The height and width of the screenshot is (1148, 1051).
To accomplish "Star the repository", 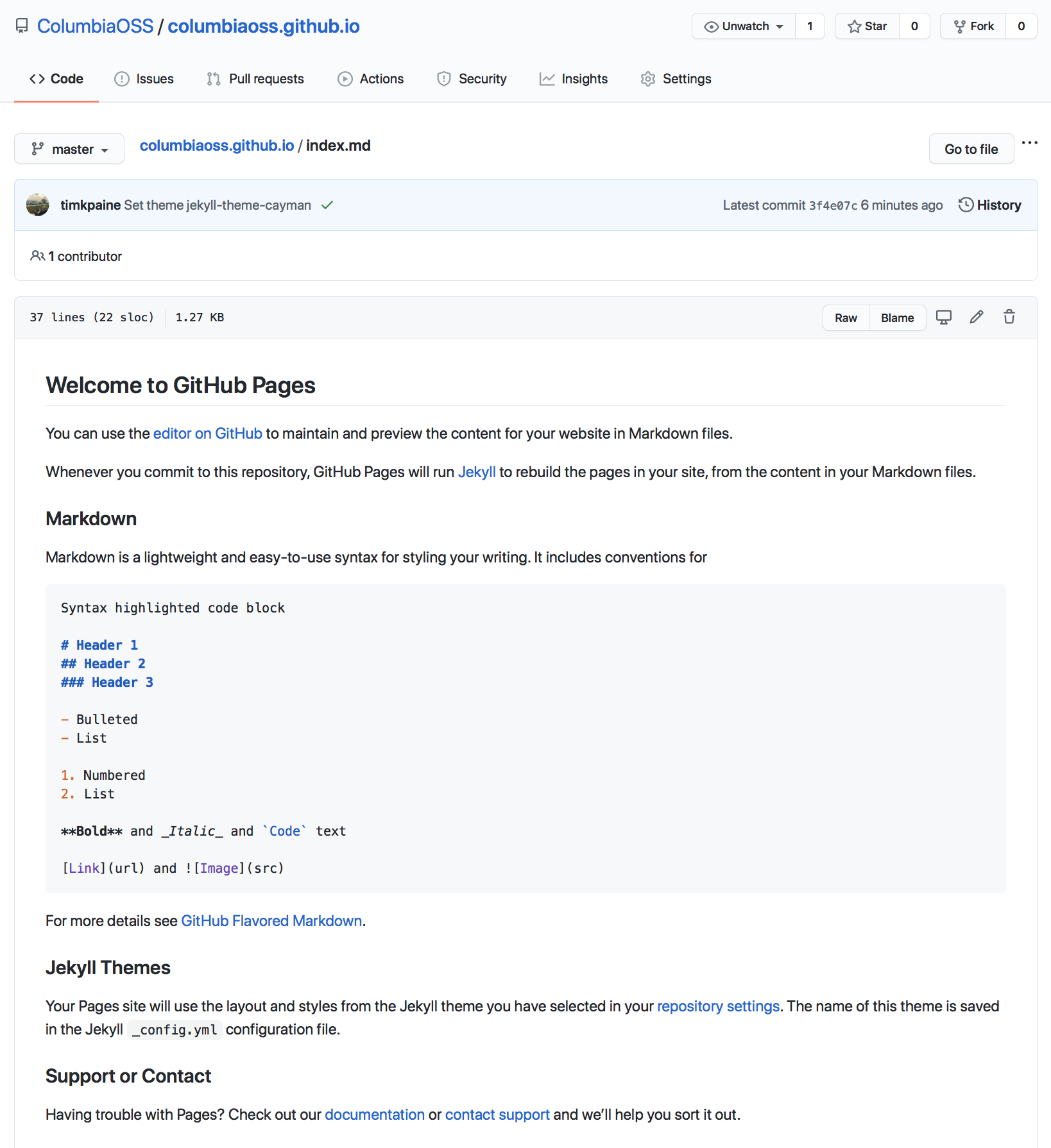I will [x=867, y=26].
